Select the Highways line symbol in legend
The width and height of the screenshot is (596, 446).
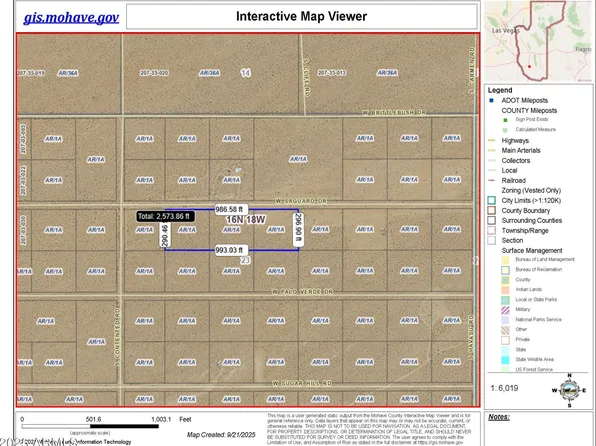point(491,141)
